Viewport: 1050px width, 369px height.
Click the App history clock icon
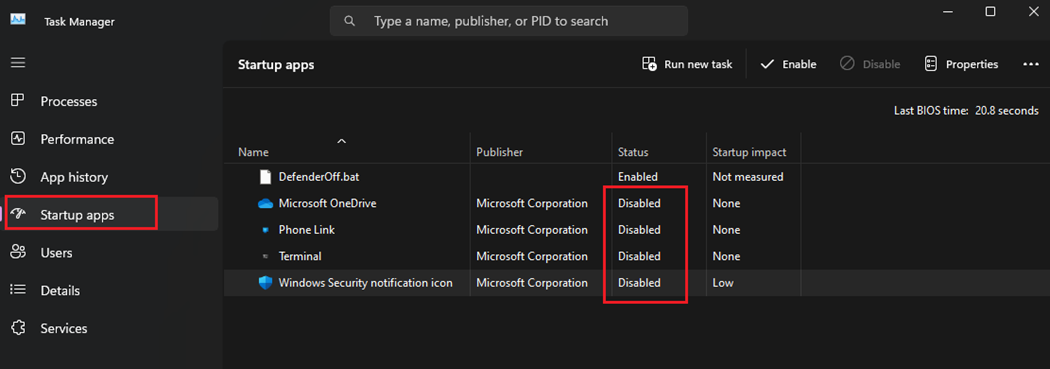click(x=18, y=177)
